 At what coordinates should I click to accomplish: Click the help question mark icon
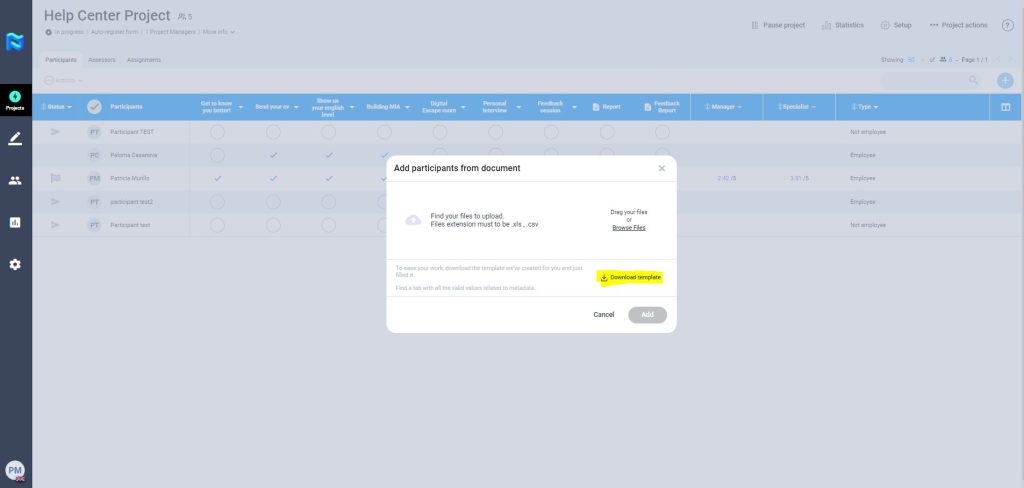[1007, 25]
